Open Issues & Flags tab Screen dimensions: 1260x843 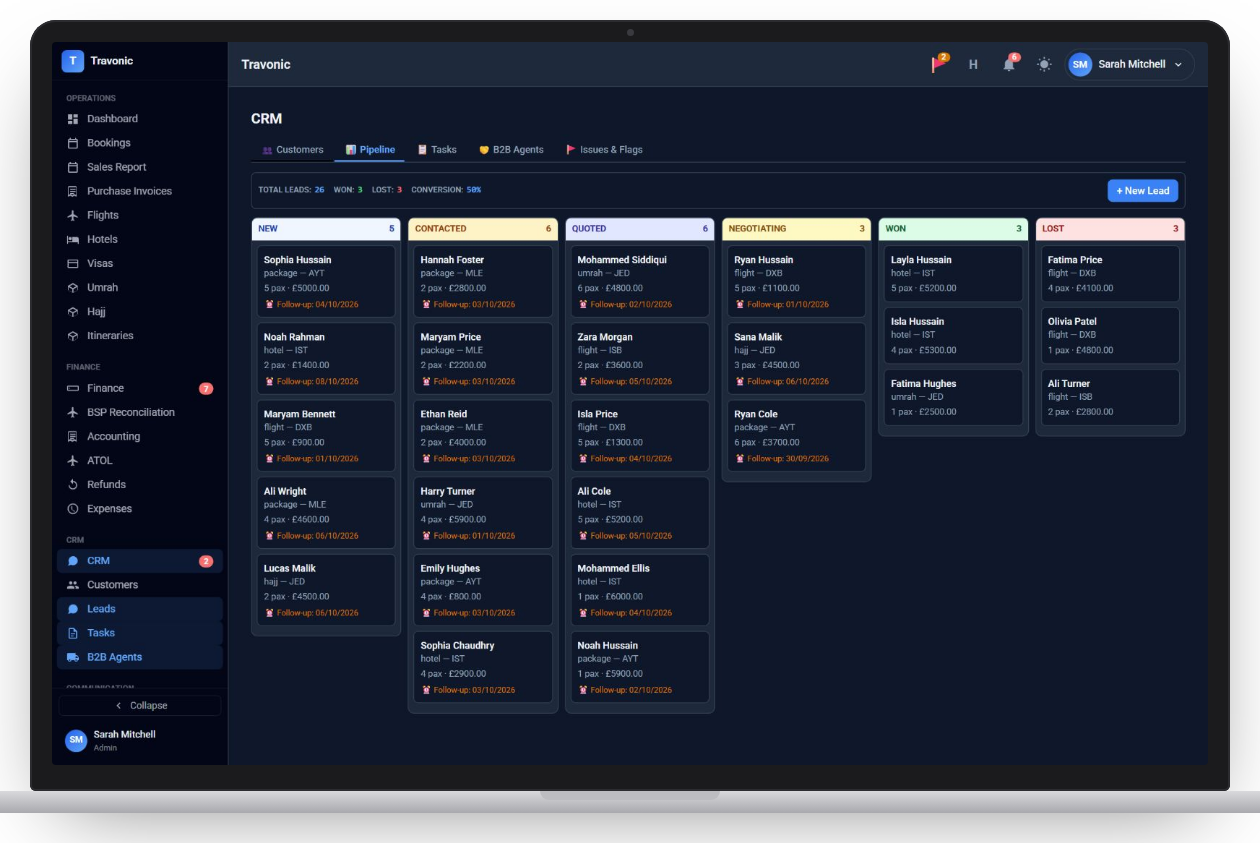(605, 150)
